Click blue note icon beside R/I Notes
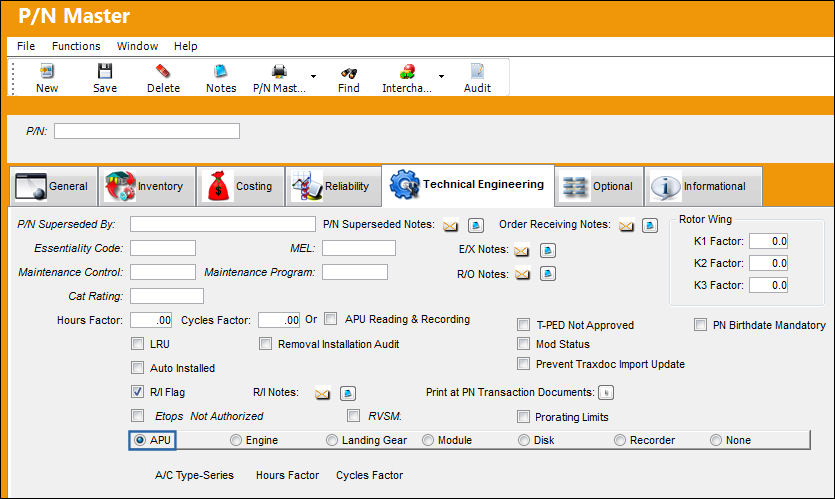This screenshot has height=499, width=835. (348, 393)
